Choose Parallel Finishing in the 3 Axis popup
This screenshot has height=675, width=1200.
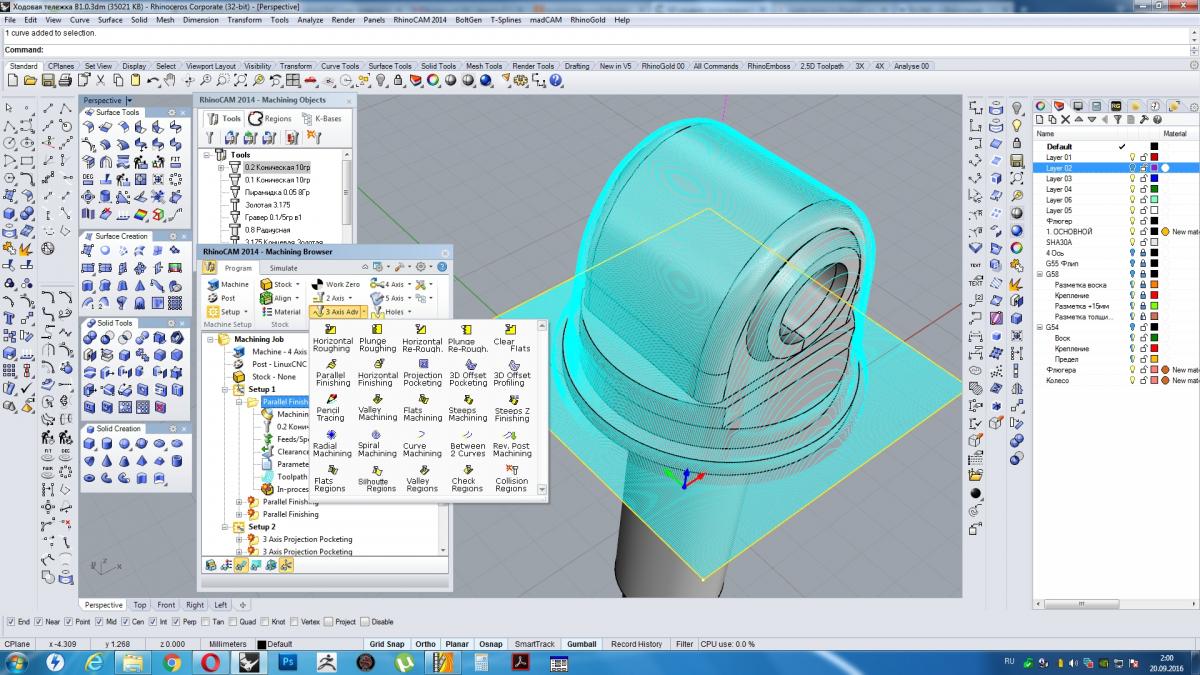pyautogui.click(x=332, y=374)
